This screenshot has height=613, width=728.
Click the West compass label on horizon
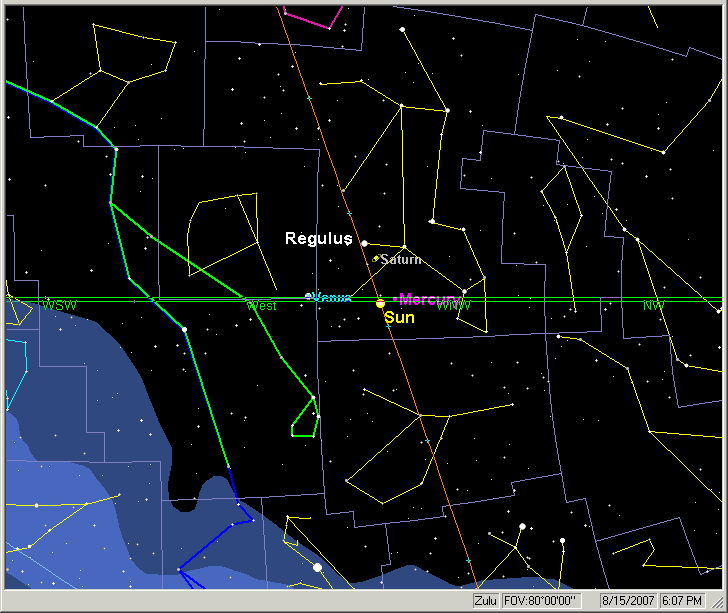click(x=261, y=306)
